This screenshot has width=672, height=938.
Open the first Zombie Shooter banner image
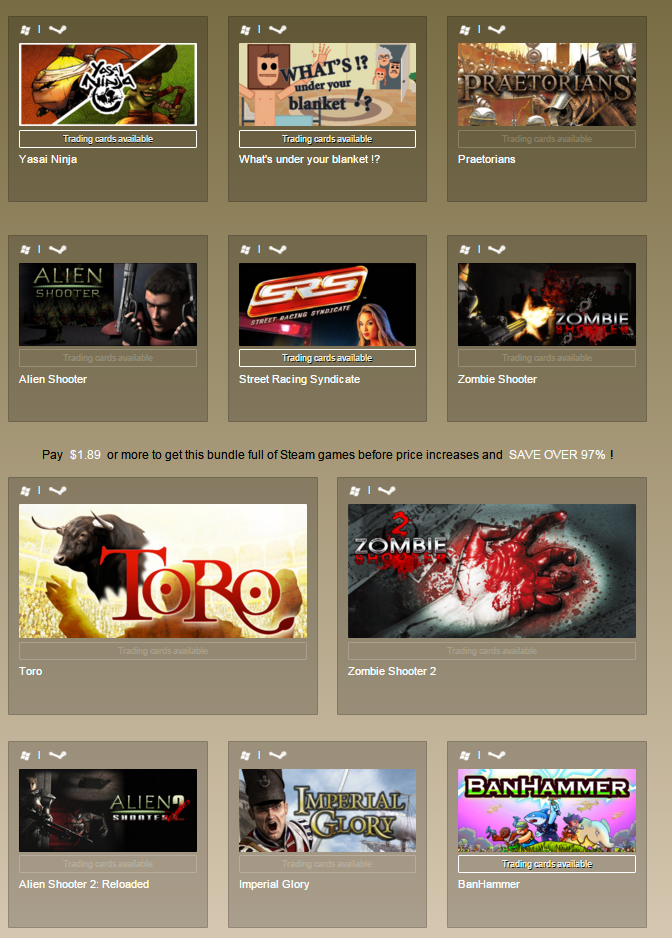click(547, 304)
